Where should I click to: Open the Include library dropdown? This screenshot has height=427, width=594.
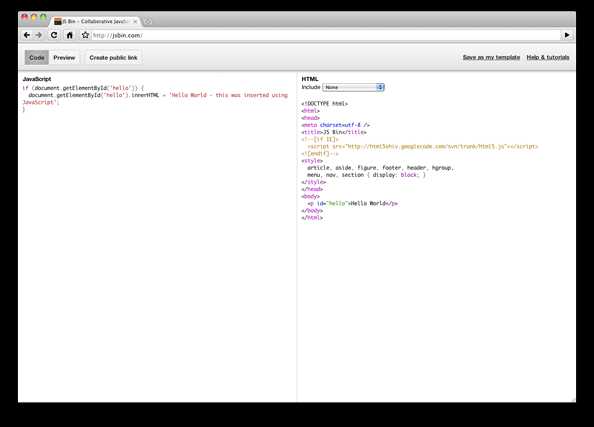point(353,87)
